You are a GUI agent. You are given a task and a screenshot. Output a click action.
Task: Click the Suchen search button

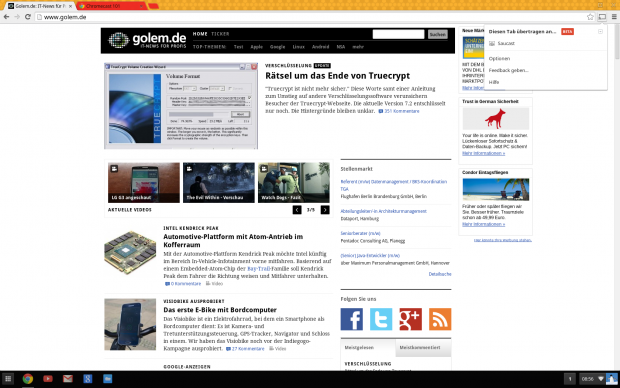pyautogui.click(x=438, y=34)
